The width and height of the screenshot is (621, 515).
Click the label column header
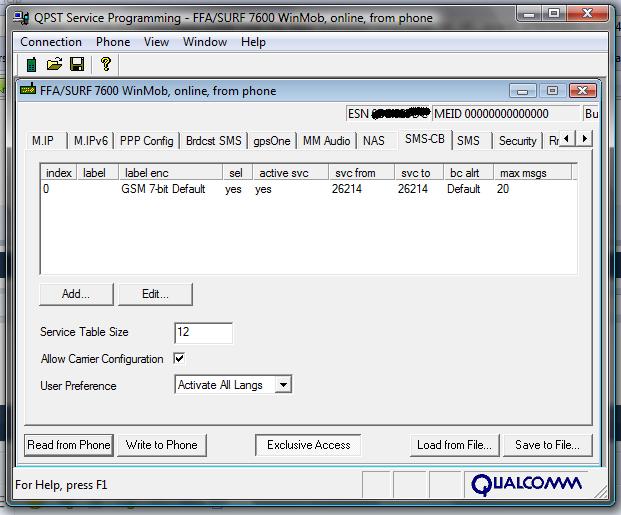[97, 173]
